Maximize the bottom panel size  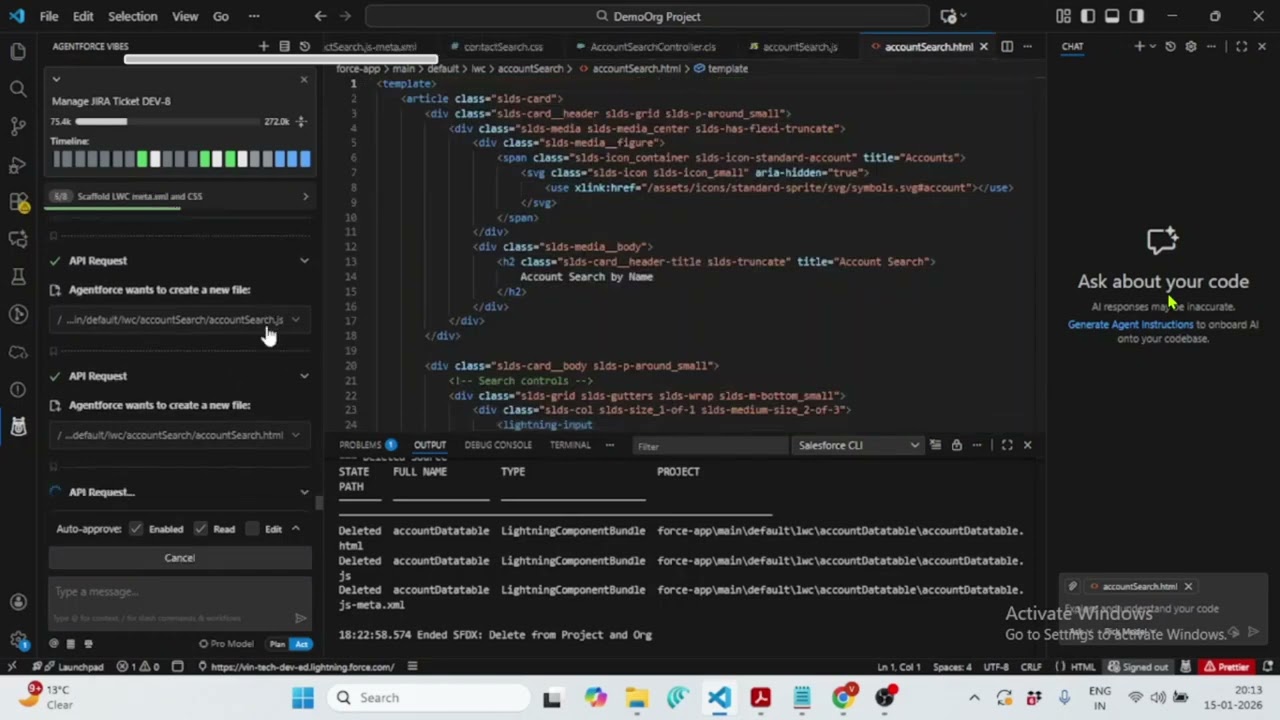1007,445
